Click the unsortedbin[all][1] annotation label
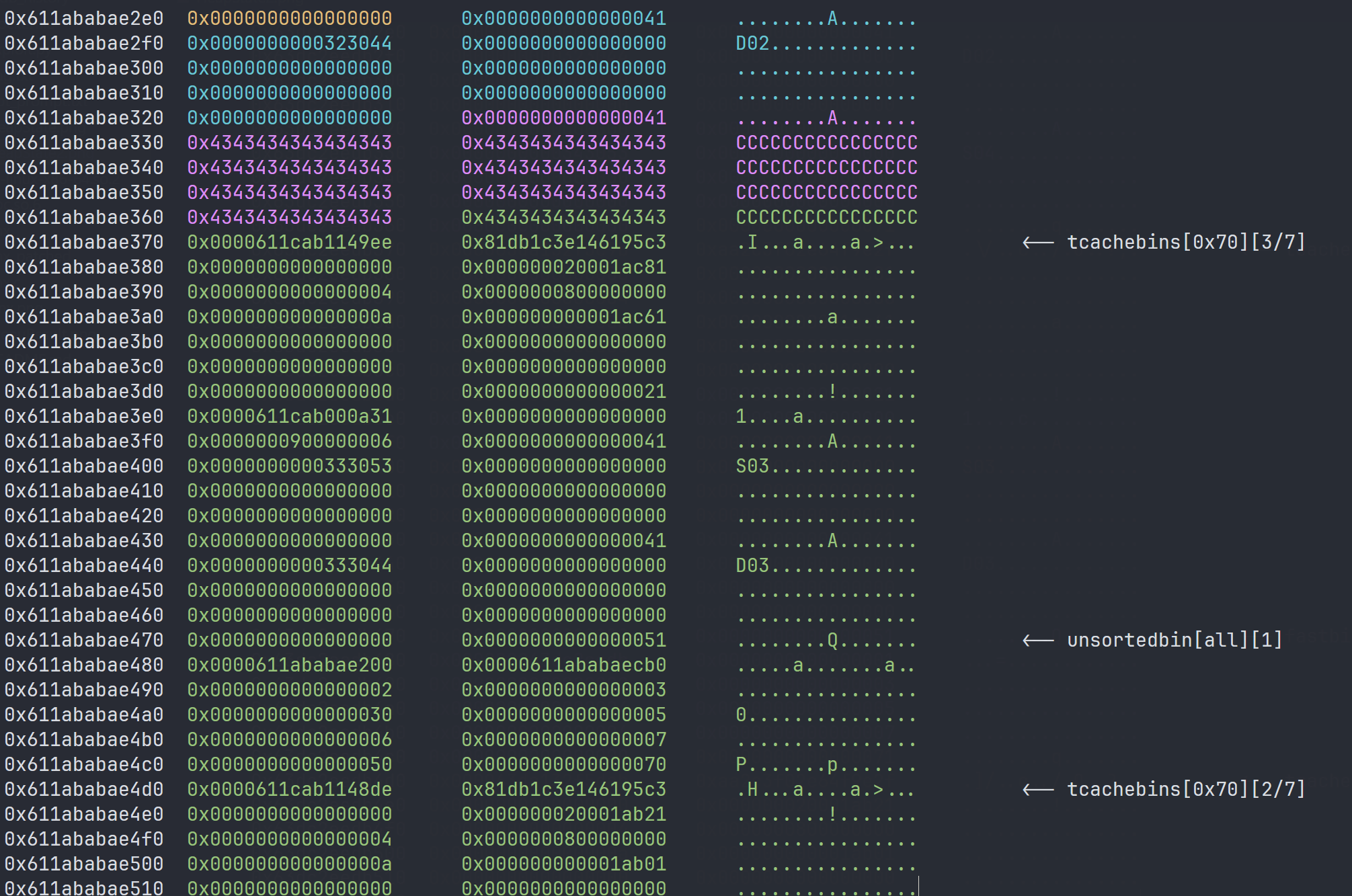Image resolution: width=1352 pixels, height=896 pixels. [x=1175, y=640]
